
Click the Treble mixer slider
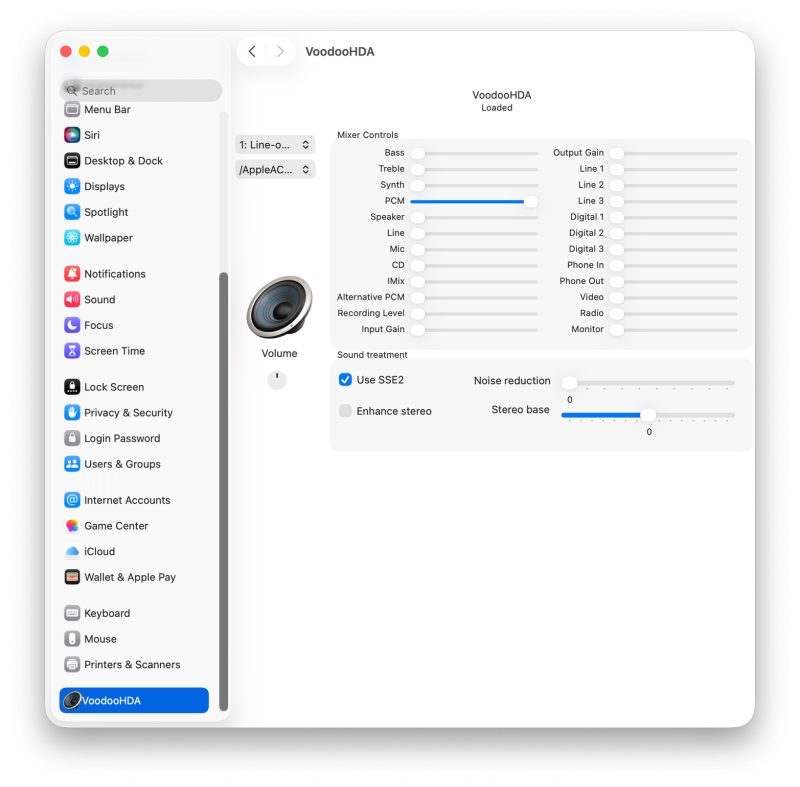[x=474, y=169]
